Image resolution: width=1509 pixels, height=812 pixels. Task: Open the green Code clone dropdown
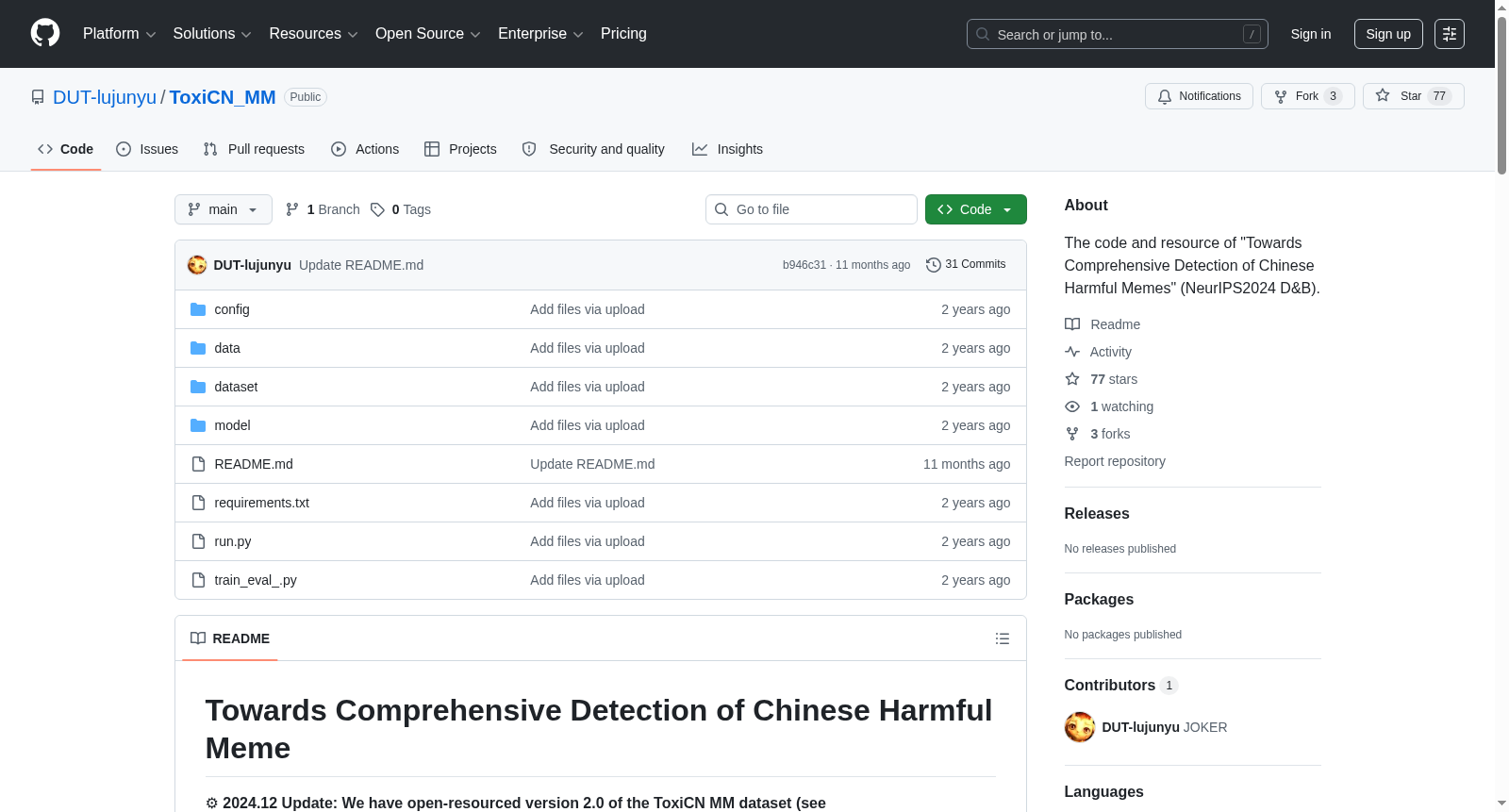point(976,209)
